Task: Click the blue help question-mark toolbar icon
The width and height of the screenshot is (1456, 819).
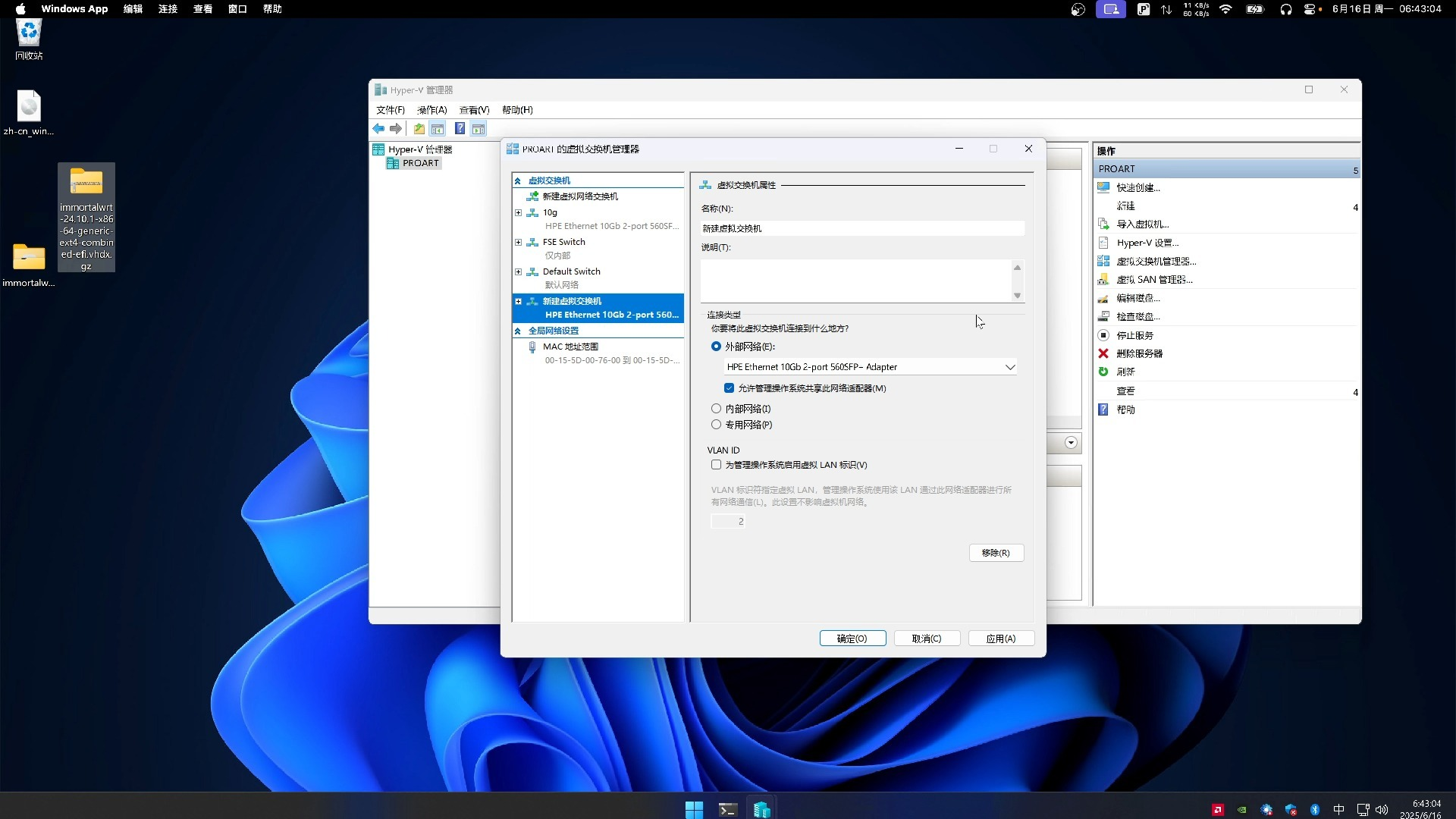Action: 460,129
